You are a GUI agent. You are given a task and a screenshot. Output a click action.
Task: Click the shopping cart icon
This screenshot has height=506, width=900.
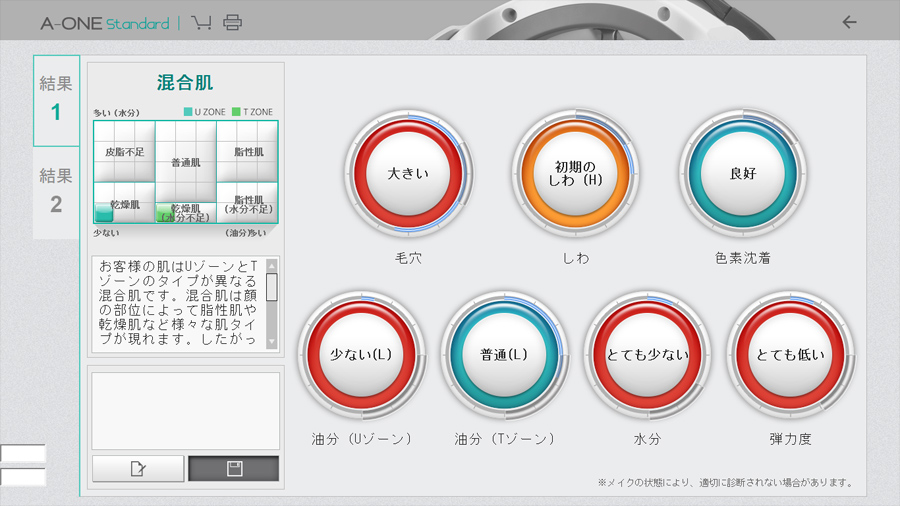click(201, 22)
